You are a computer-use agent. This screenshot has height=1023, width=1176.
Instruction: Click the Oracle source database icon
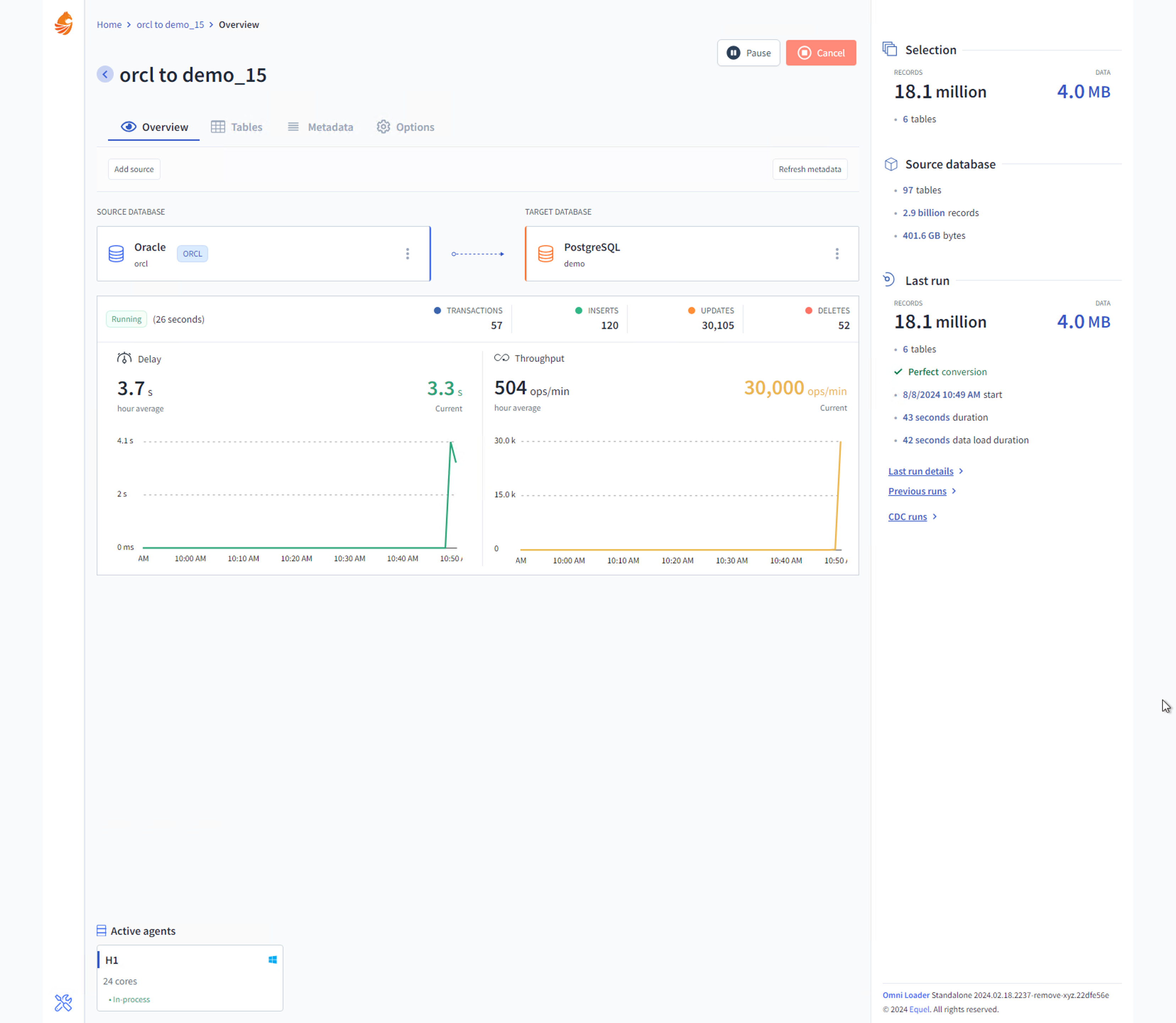116,254
